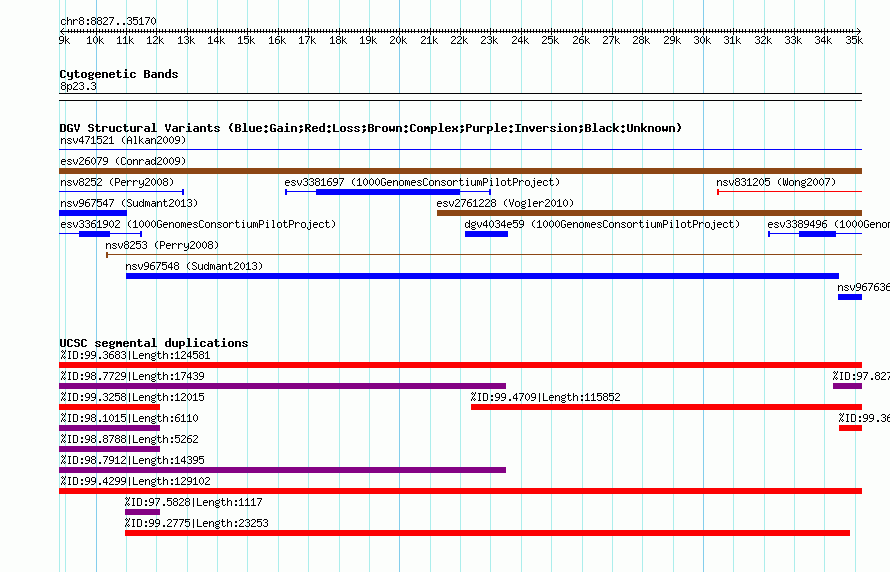This screenshot has height=572, width=890.
Task: Click the cut-off %ID:97.827 duplication purple bar
Action: point(847,386)
